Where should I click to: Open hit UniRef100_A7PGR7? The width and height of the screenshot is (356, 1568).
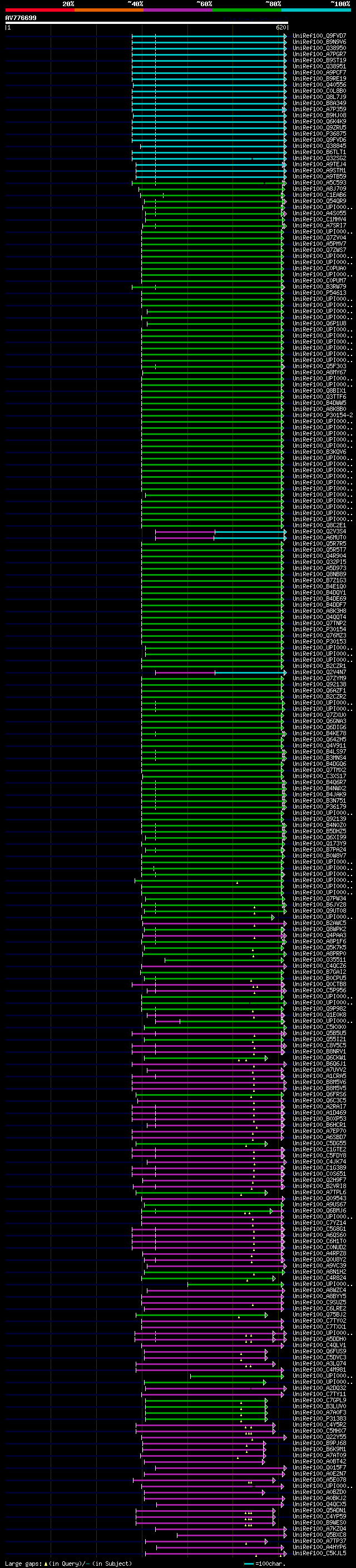click(x=319, y=54)
